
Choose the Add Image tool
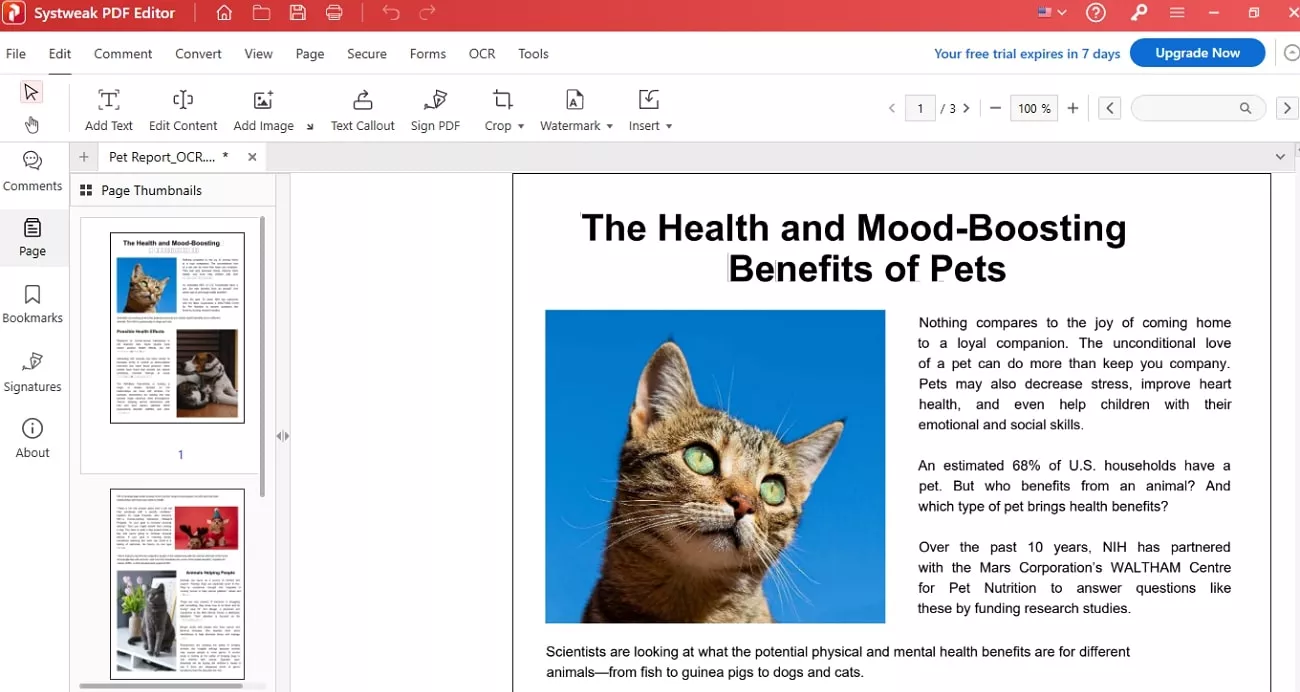pyautogui.click(x=263, y=110)
